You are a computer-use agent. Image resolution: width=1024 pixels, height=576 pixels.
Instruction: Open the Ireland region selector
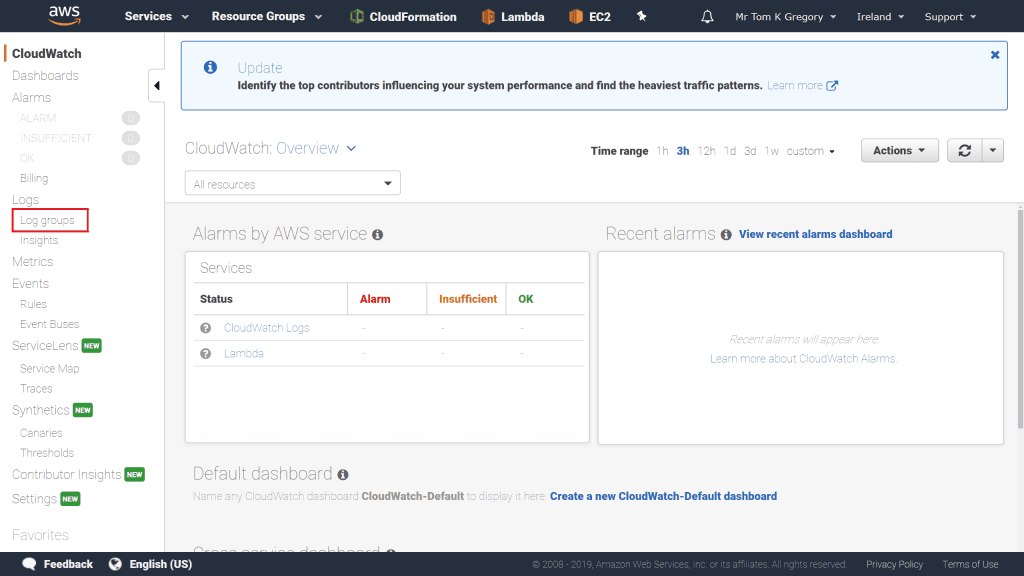pos(880,17)
